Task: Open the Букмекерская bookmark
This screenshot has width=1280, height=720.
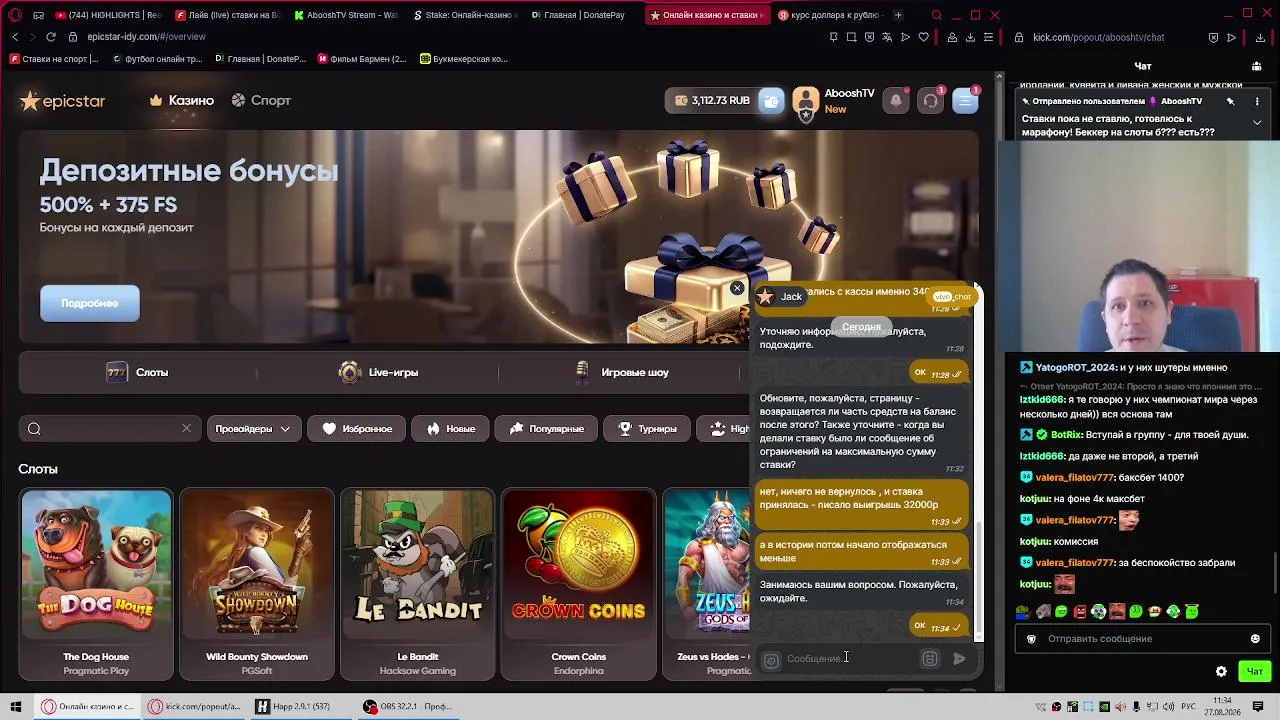Action: coord(464,59)
